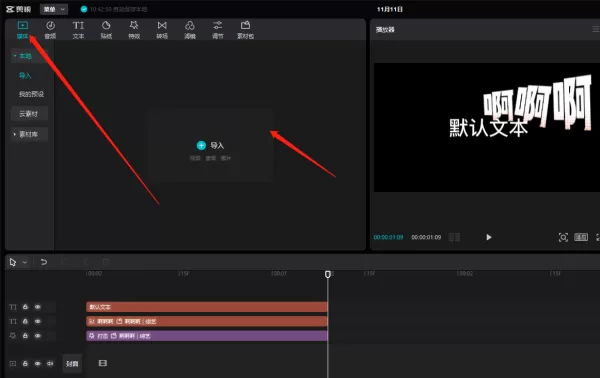Click the film strip icon beside 封面
Image resolution: width=600 pixels, height=378 pixels.
pos(103,363)
